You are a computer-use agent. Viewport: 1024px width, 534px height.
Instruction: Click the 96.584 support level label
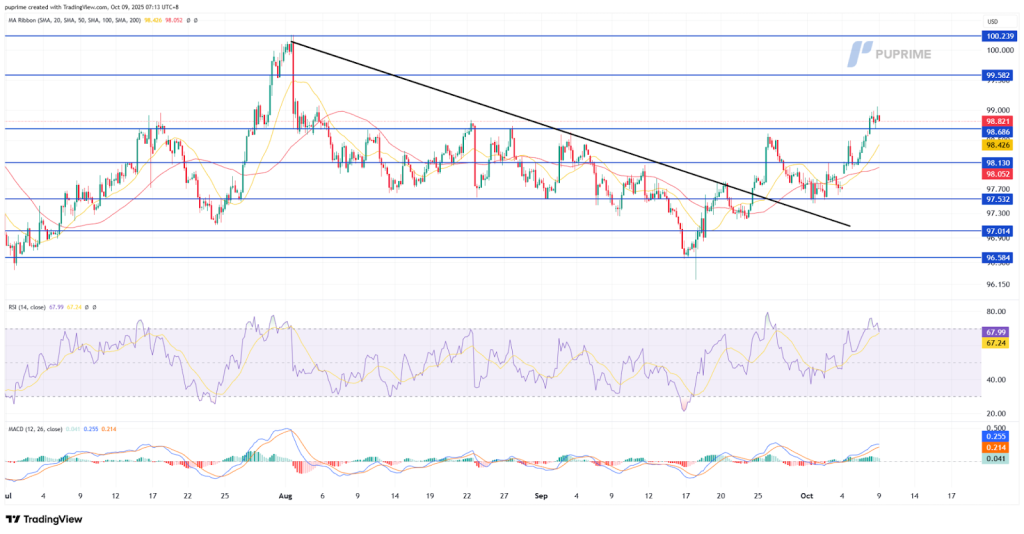pyautogui.click(x=999, y=258)
